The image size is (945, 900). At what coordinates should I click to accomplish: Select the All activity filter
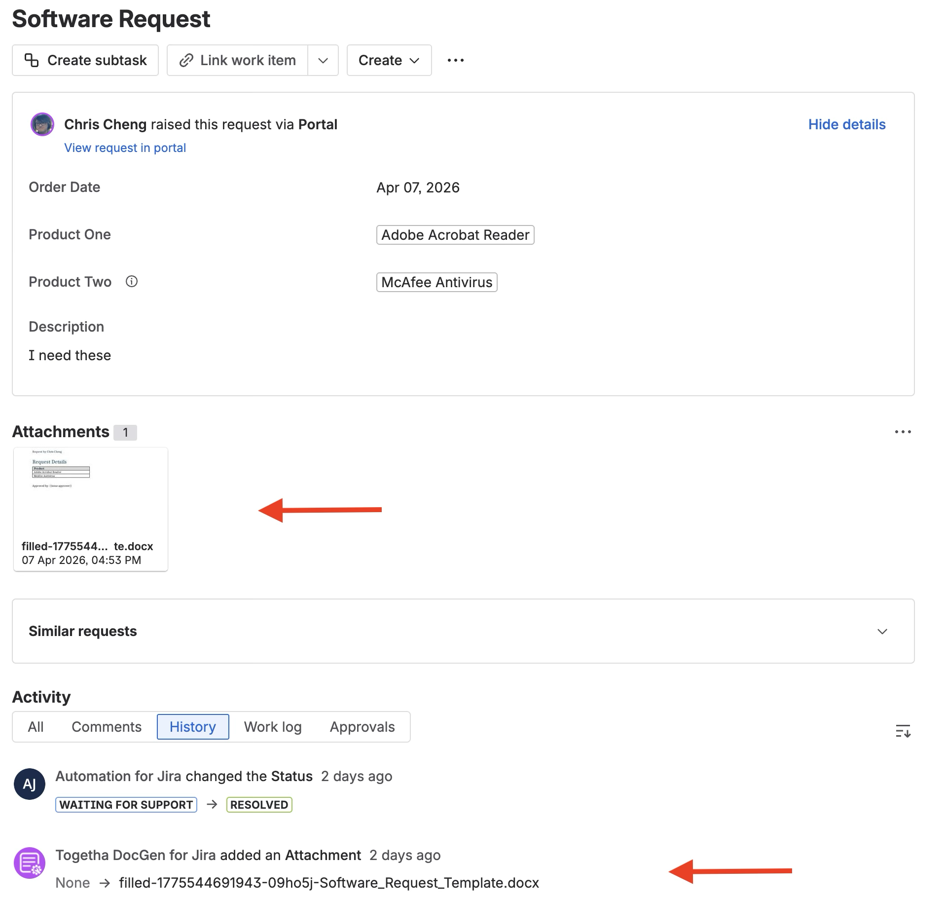click(35, 727)
